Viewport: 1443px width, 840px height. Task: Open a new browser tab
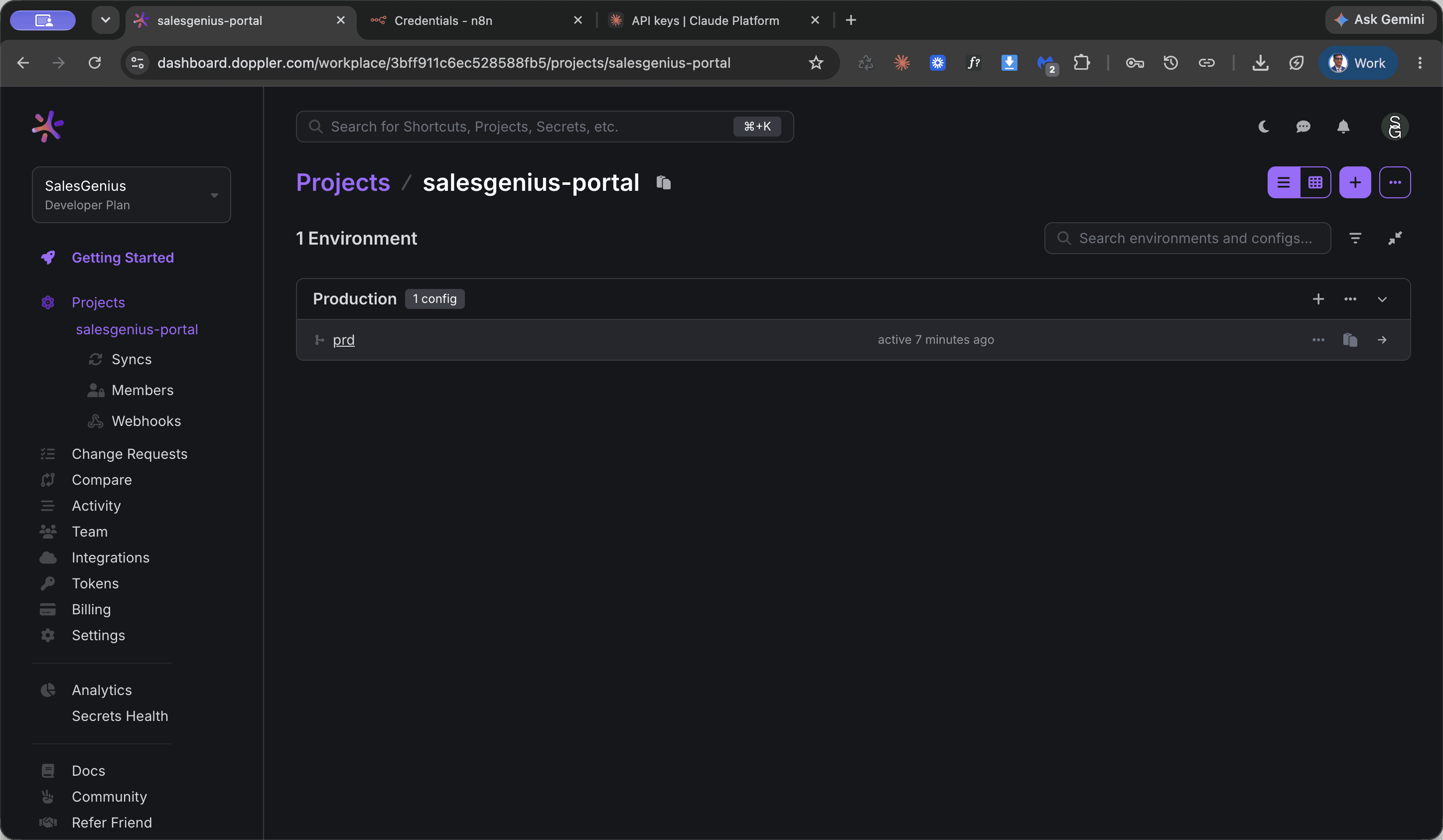coord(851,20)
